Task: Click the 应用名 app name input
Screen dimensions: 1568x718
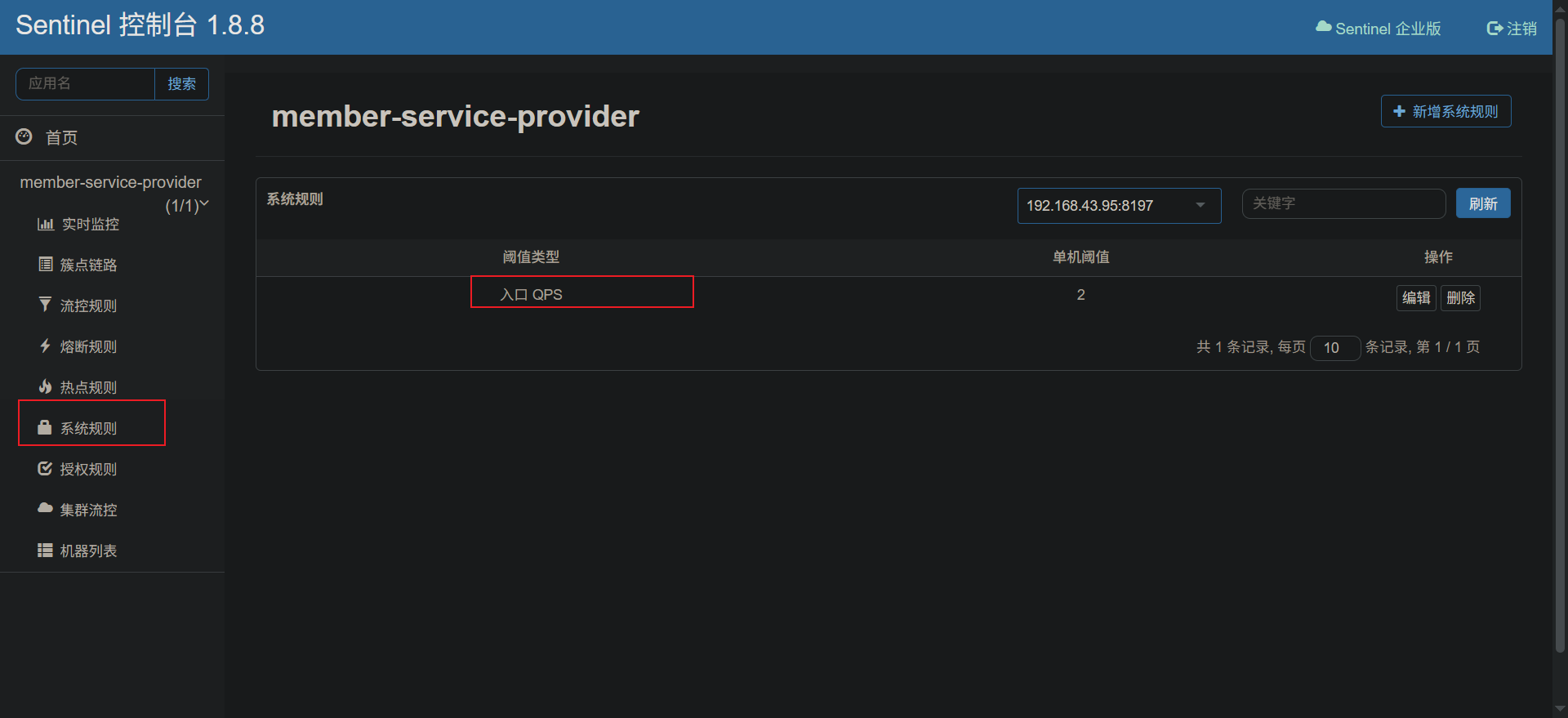Action: tap(86, 84)
